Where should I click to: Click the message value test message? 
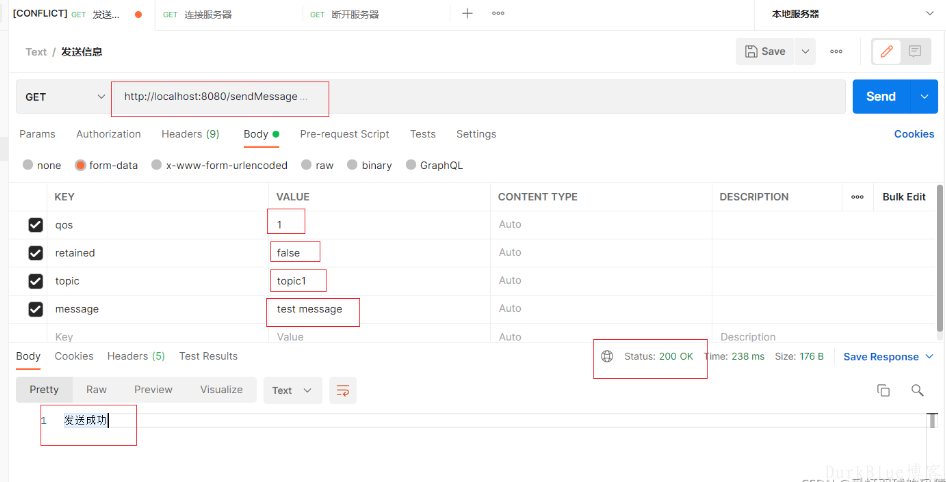click(379, 309)
